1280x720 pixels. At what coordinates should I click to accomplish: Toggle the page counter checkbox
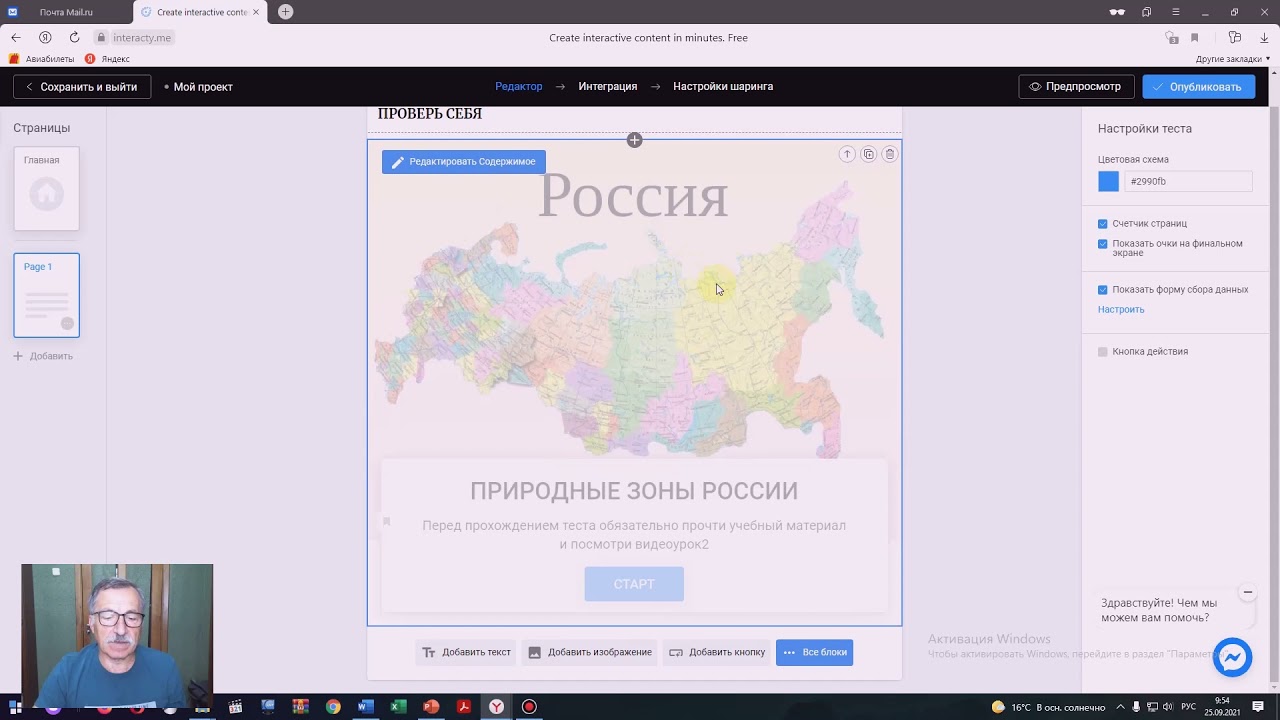1103,224
